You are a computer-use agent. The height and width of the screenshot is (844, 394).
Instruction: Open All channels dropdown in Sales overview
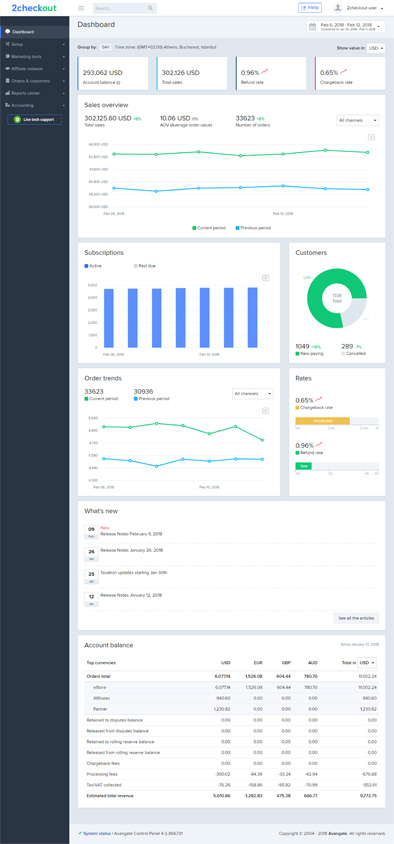click(x=357, y=120)
